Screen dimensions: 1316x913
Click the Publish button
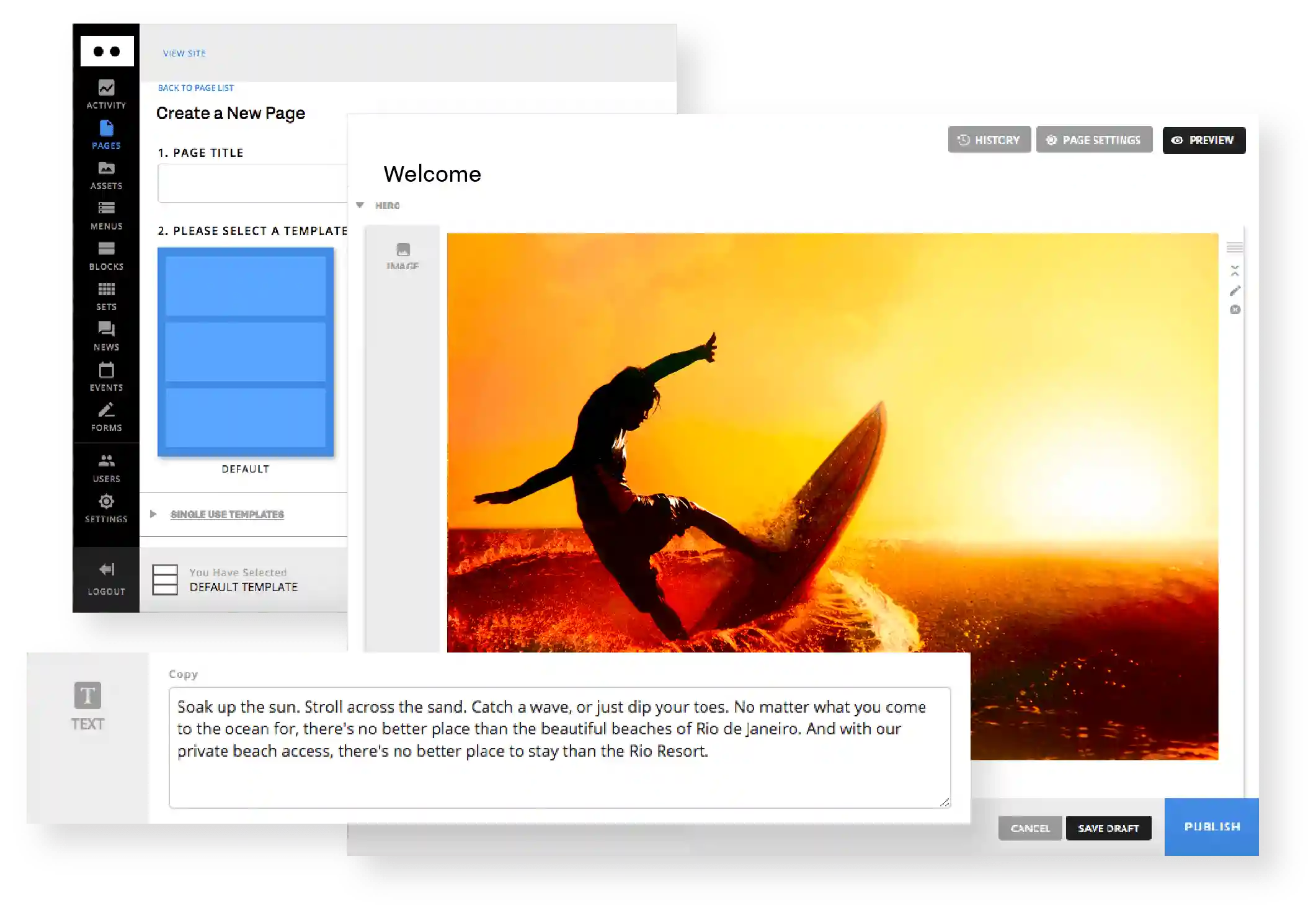pos(1211,827)
